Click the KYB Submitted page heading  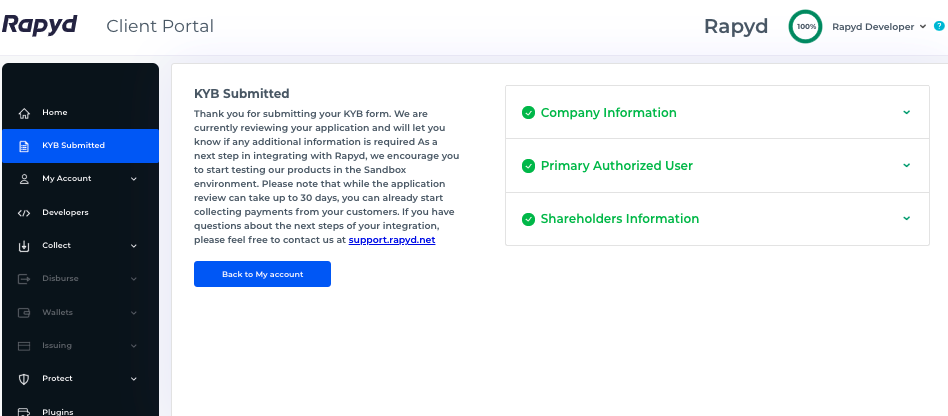(242, 94)
